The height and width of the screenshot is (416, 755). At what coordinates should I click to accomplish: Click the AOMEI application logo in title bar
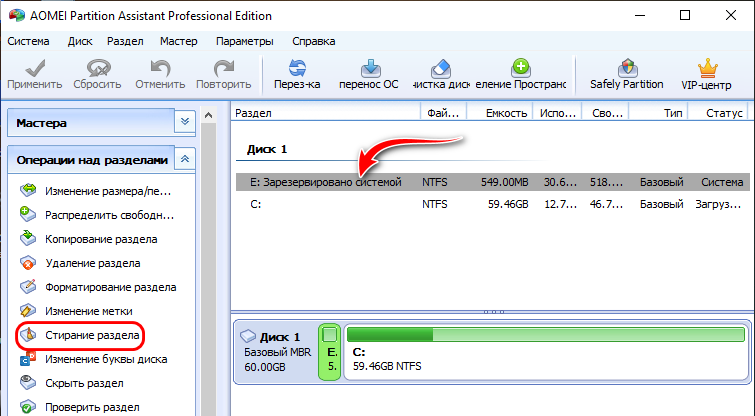click(16, 15)
